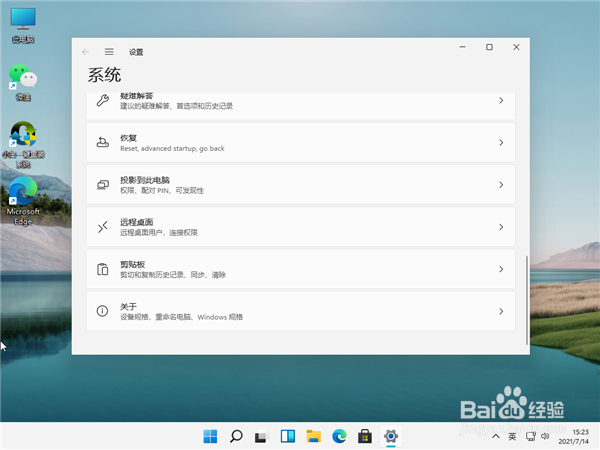The height and width of the screenshot is (450, 600).
Task: Expand the 投影到此电脑 row chevron
Action: pyautogui.click(x=501, y=185)
